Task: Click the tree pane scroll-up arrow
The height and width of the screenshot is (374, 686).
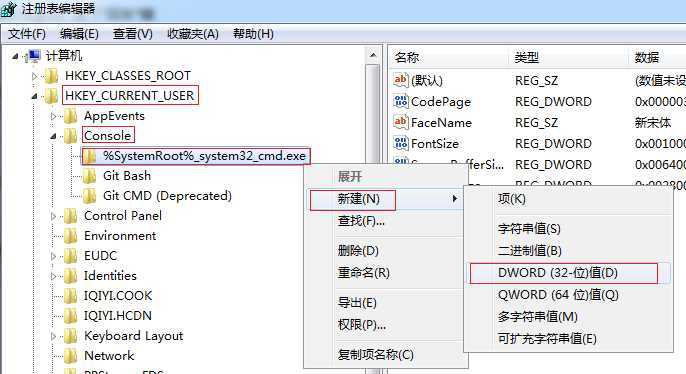Action: pyautogui.click(x=373, y=55)
